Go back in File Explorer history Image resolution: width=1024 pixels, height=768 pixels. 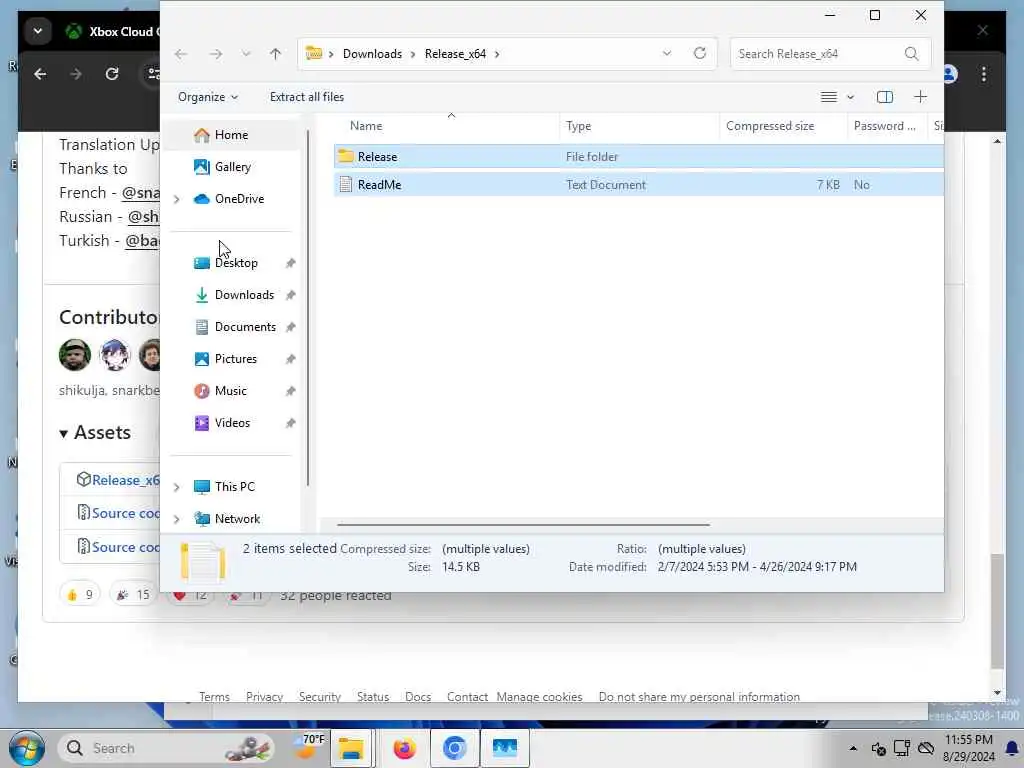coord(181,54)
